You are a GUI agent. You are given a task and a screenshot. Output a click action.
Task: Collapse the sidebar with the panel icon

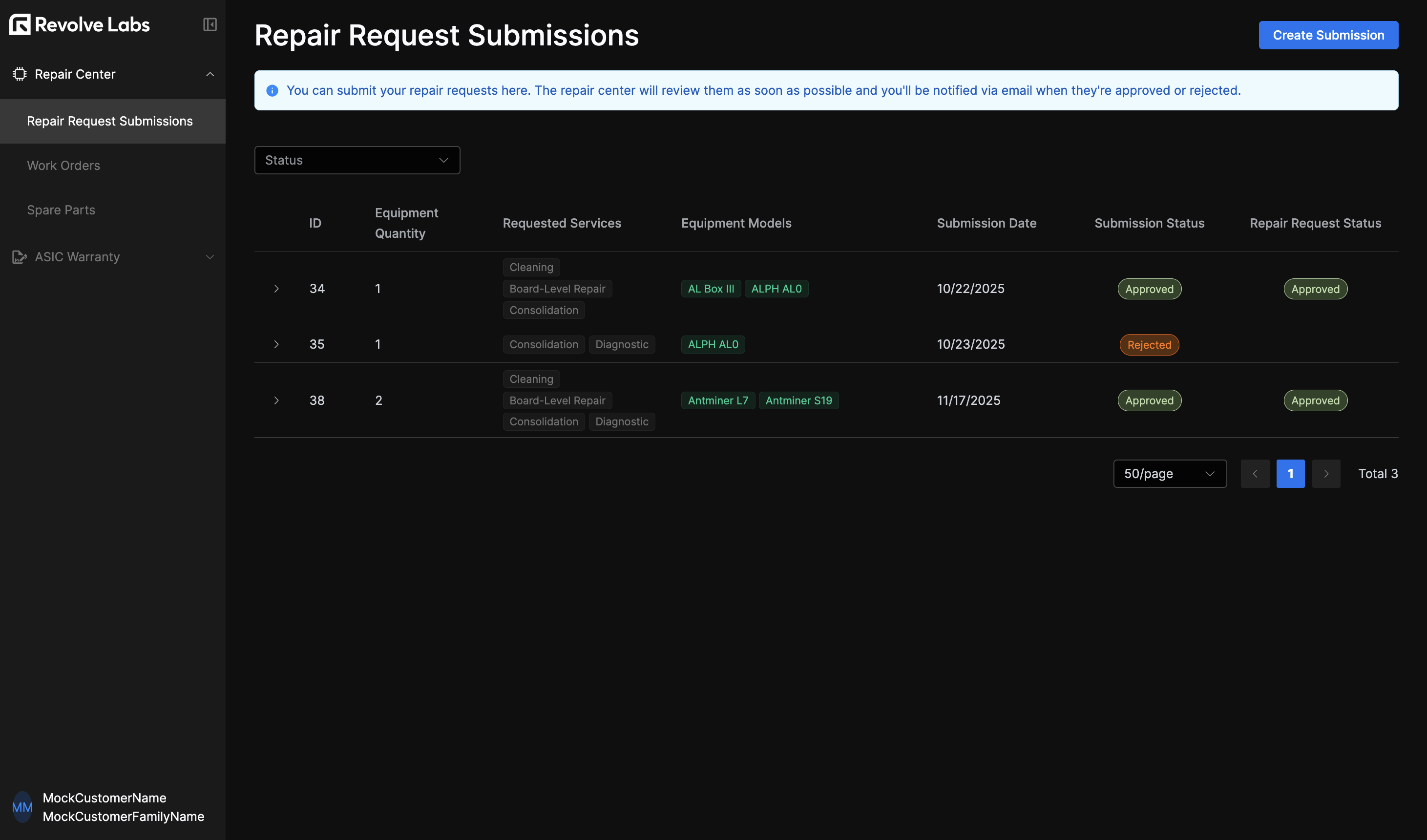coord(210,24)
